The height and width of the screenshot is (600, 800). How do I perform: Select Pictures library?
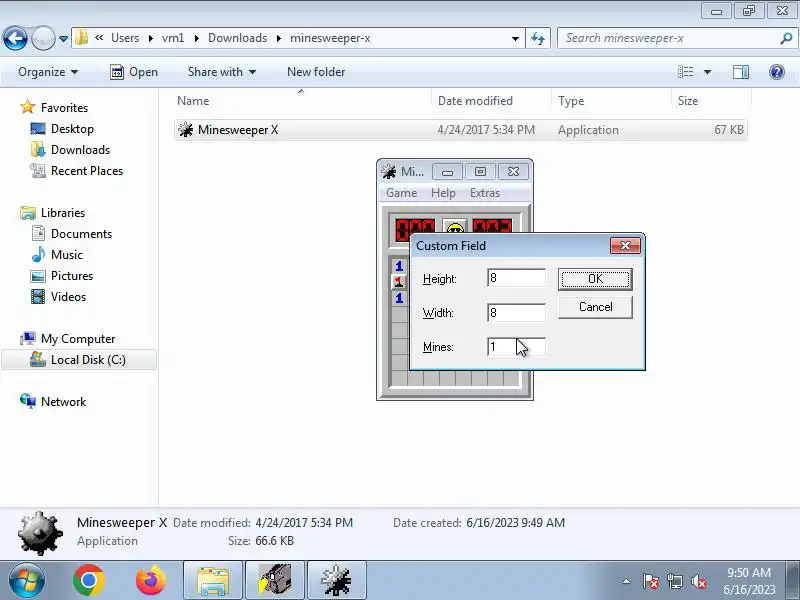click(72, 276)
